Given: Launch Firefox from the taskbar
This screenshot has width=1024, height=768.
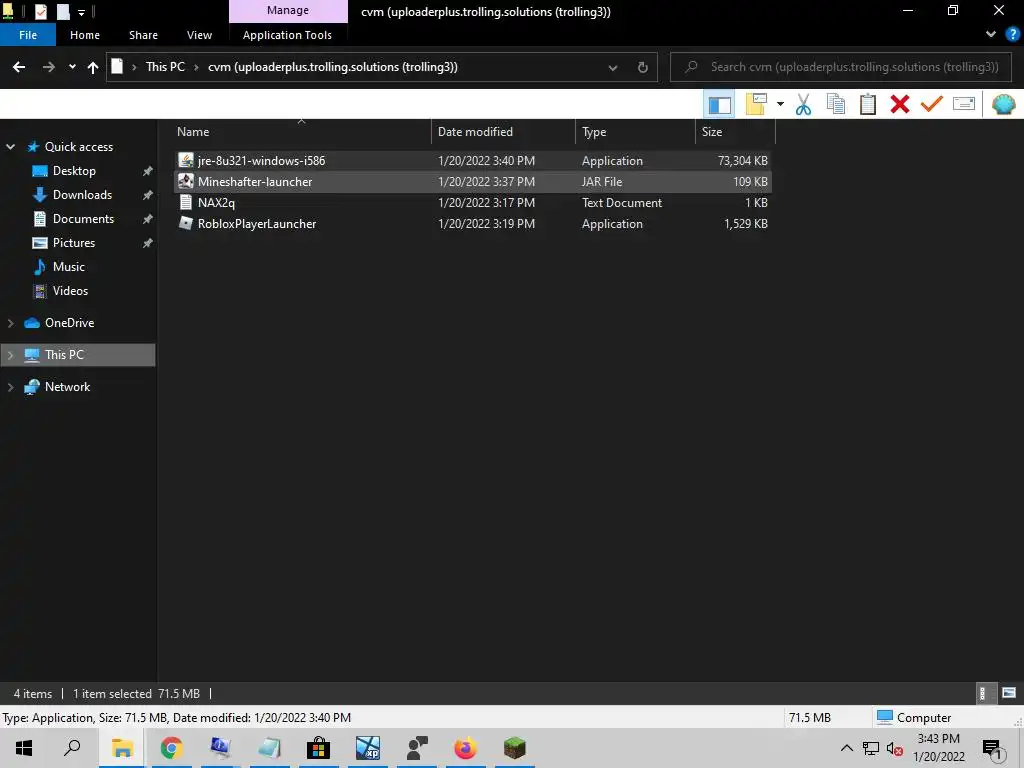Looking at the screenshot, I should [466, 748].
